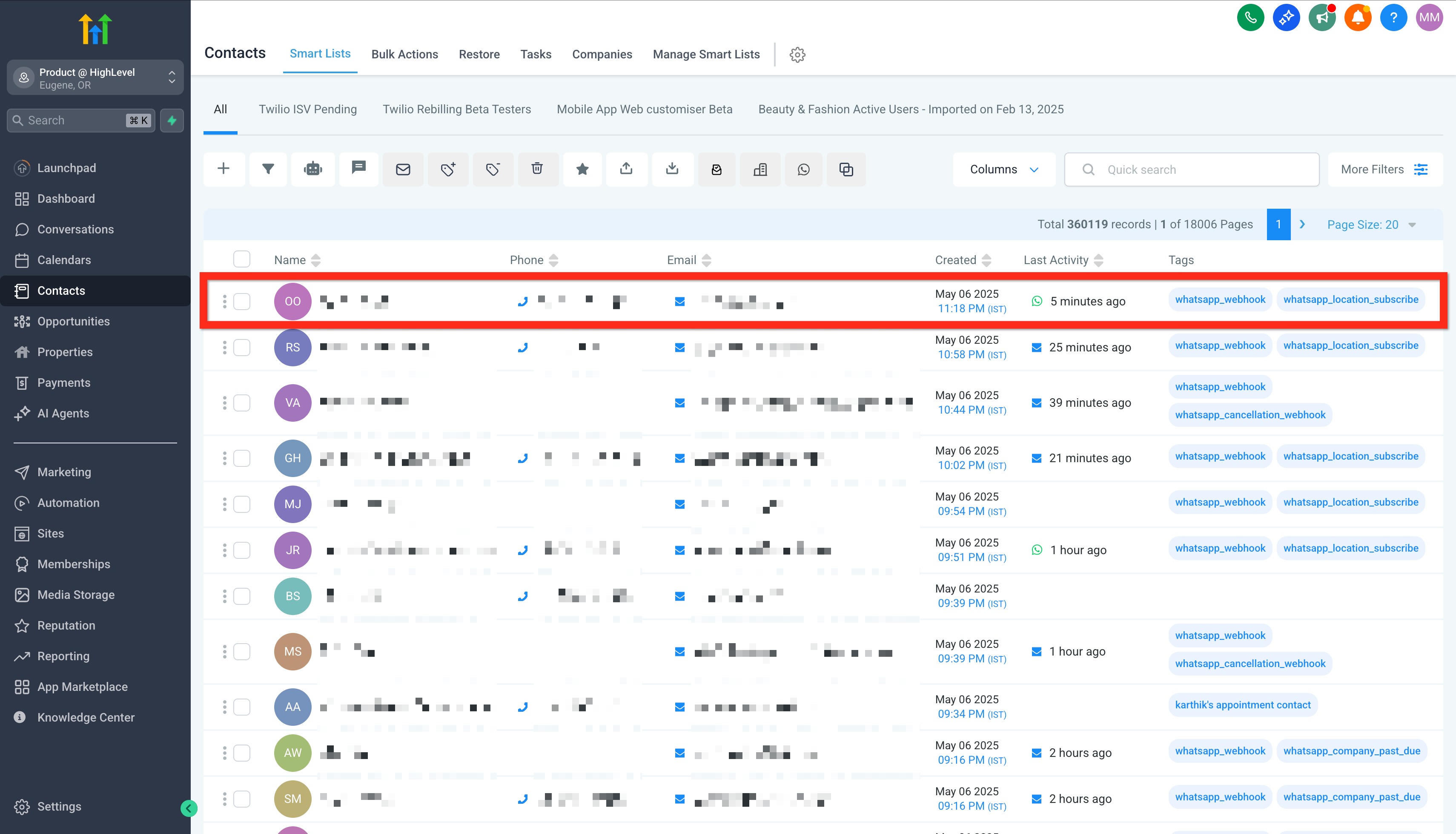Click the More Filters button
The width and height of the screenshot is (1456, 834).
(x=1384, y=170)
